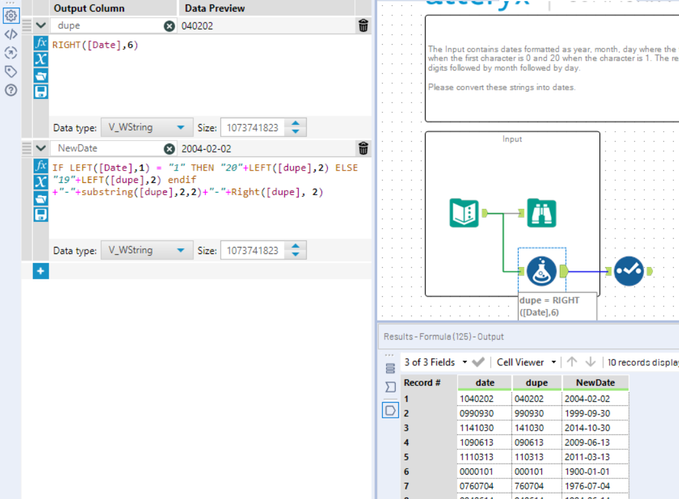Clear the NewDate output column name
679x499 pixels.
click(x=169, y=149)
